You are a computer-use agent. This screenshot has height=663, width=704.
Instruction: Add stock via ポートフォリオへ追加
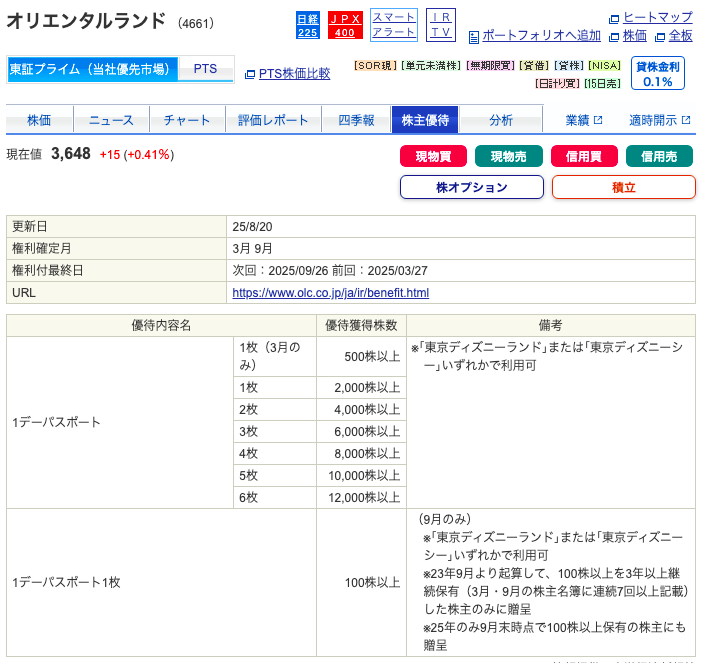coord(541,36)
